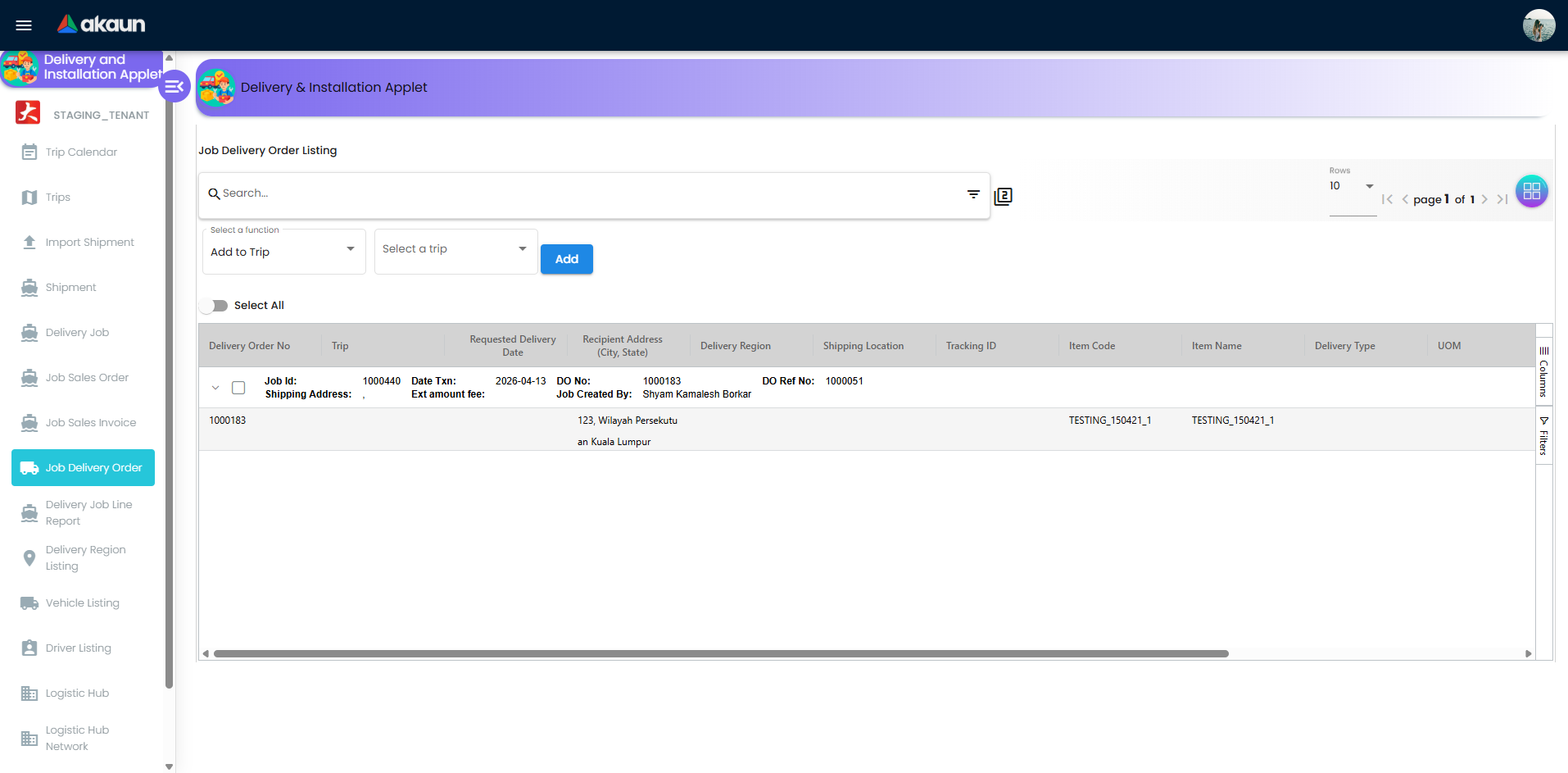
Task: Go to the next page with the arrow icon
Action: [x=1485, y=199]
